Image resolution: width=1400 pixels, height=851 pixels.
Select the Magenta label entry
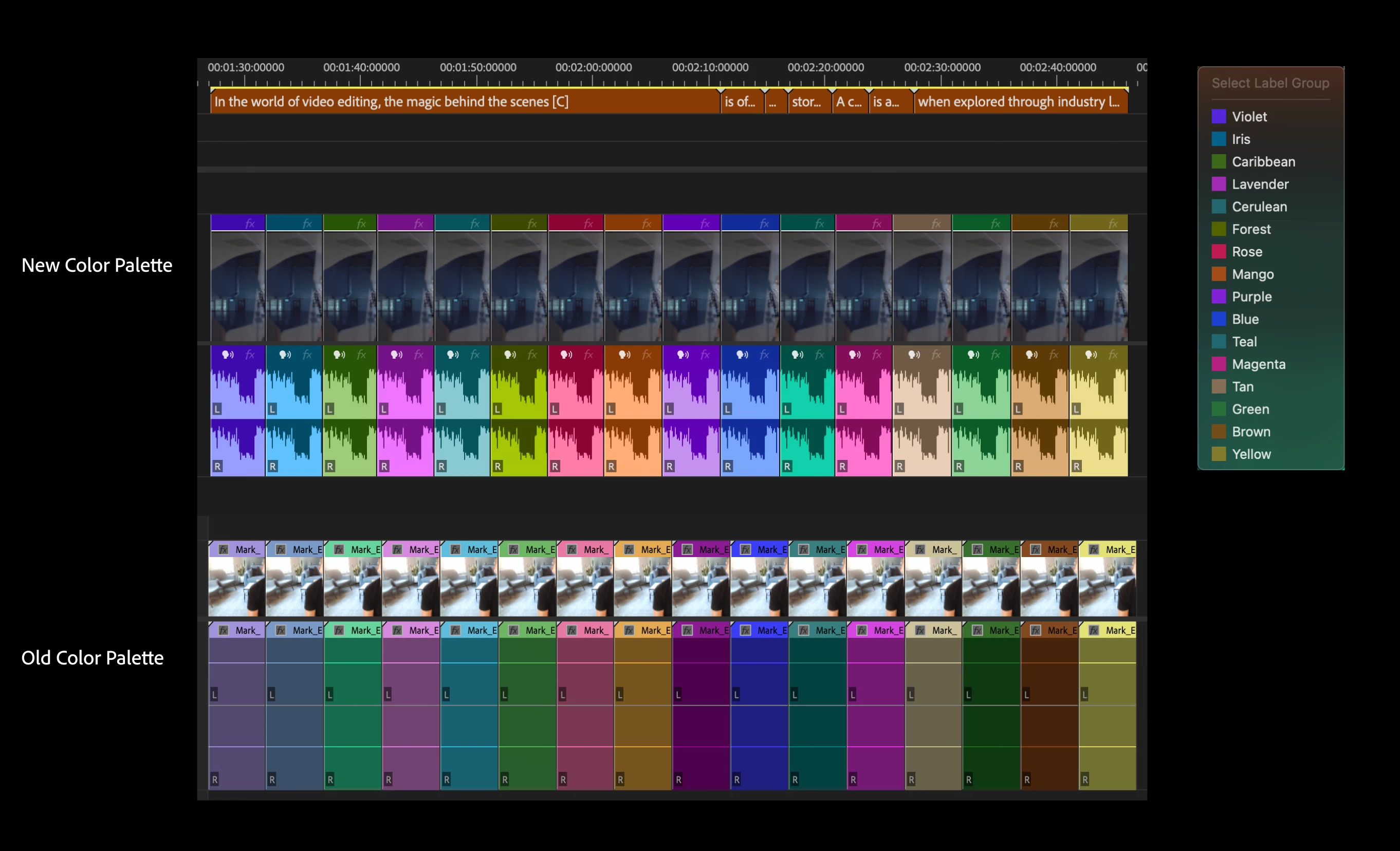point(1258,364)
